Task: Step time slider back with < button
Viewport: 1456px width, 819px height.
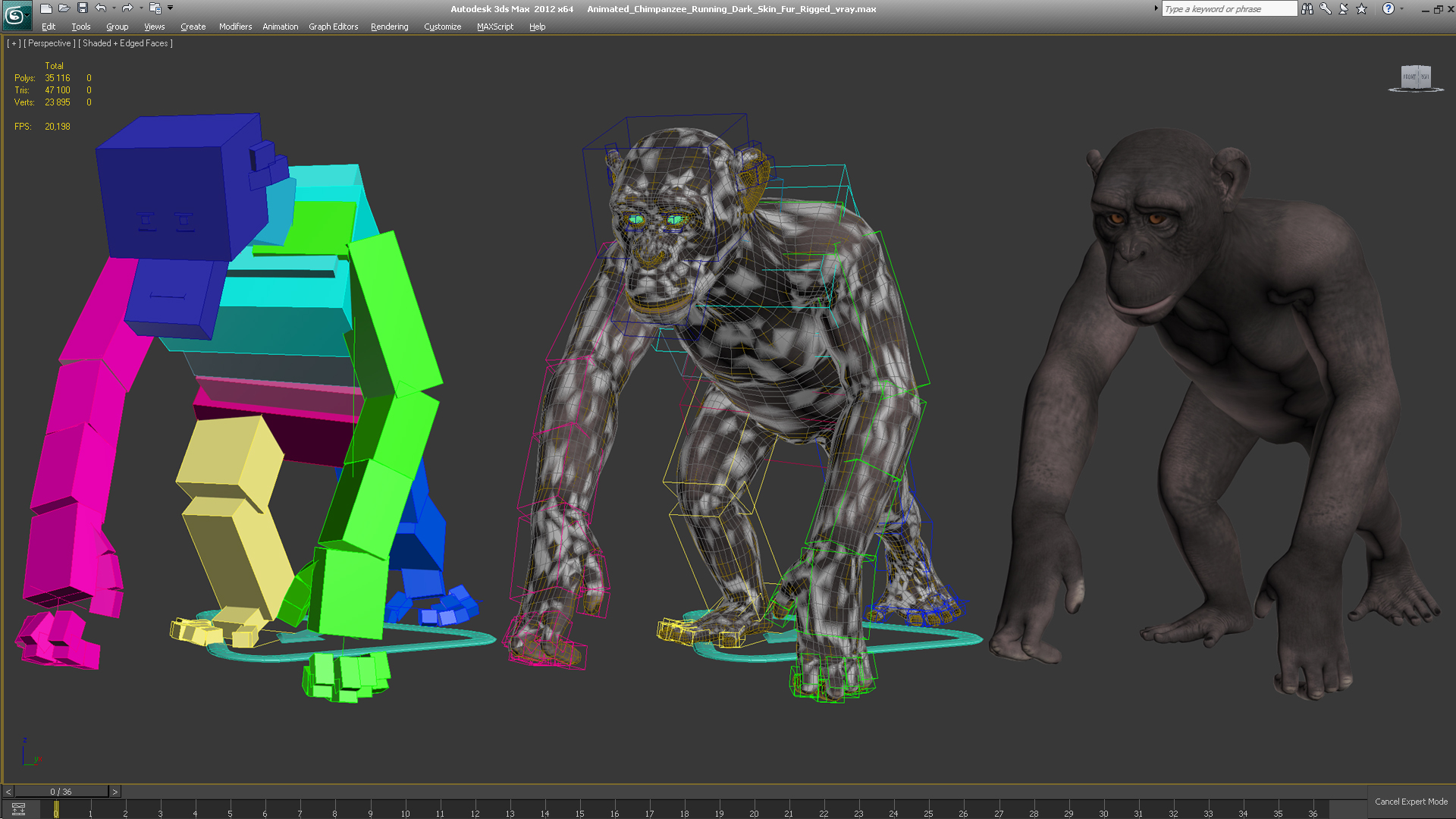Action: click(8, 792)
